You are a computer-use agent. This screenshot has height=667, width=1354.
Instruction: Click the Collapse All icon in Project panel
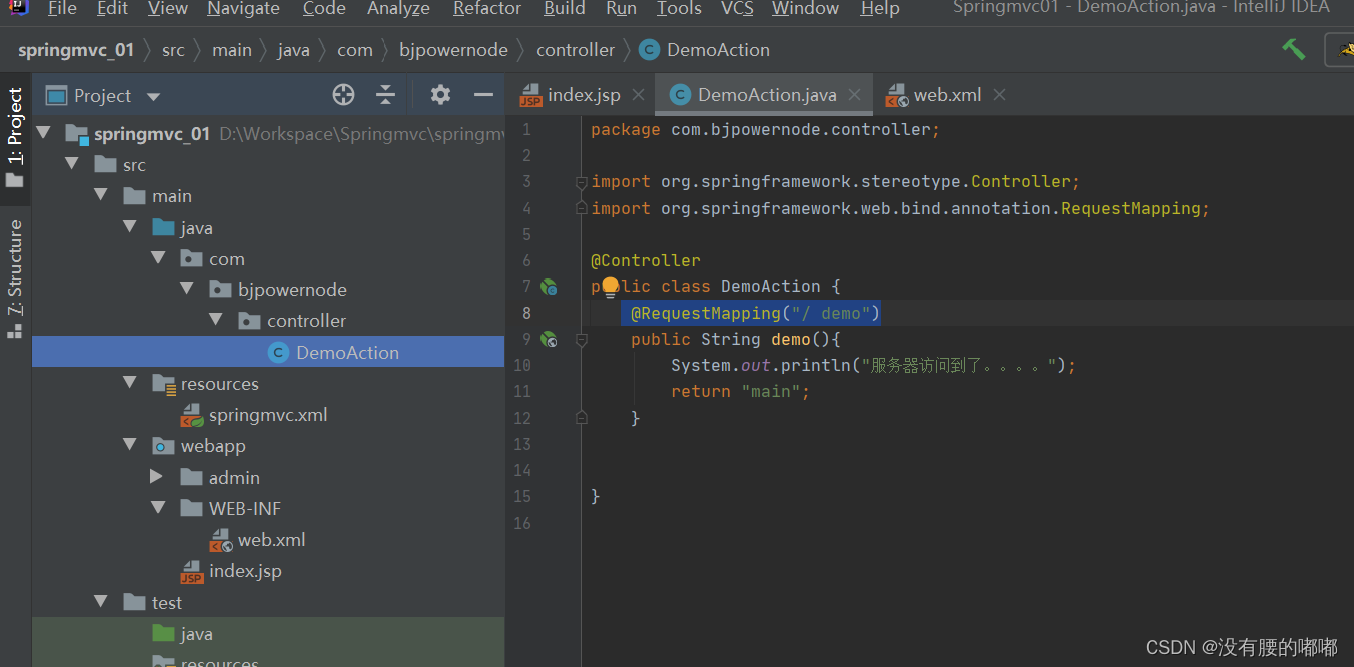point(386,95)
